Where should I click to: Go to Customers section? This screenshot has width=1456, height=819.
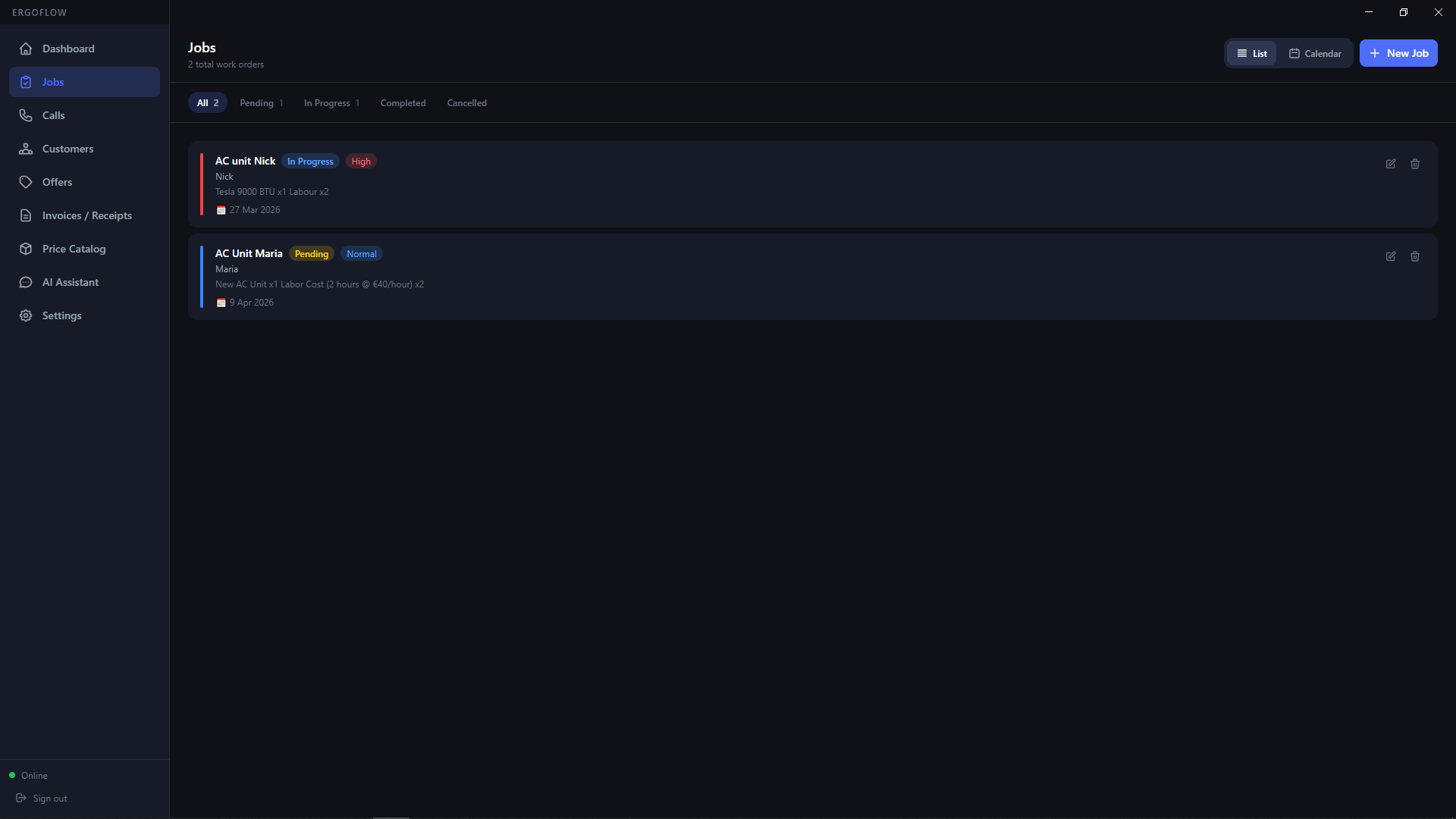click(84, 149)
